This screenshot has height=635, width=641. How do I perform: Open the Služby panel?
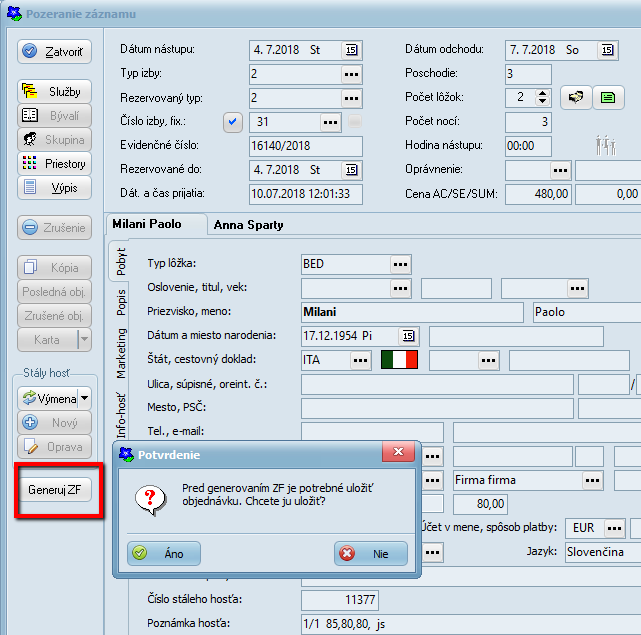(56, 91)
